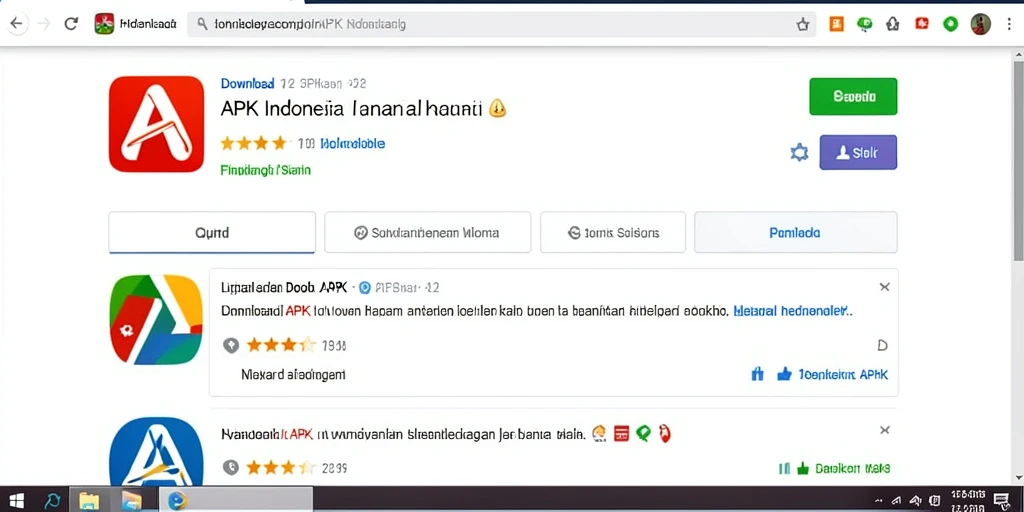Select the Qund tab
The image size is (1024, 512).
click(x=212, y=232)
